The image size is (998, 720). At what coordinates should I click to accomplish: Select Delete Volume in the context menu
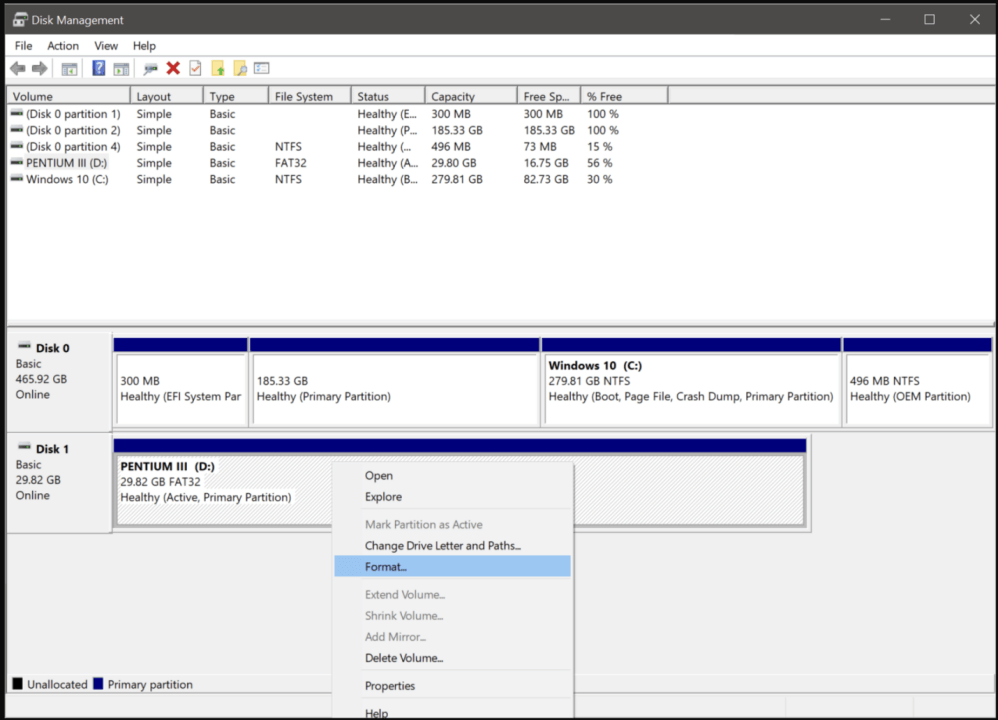coord(403,658)
